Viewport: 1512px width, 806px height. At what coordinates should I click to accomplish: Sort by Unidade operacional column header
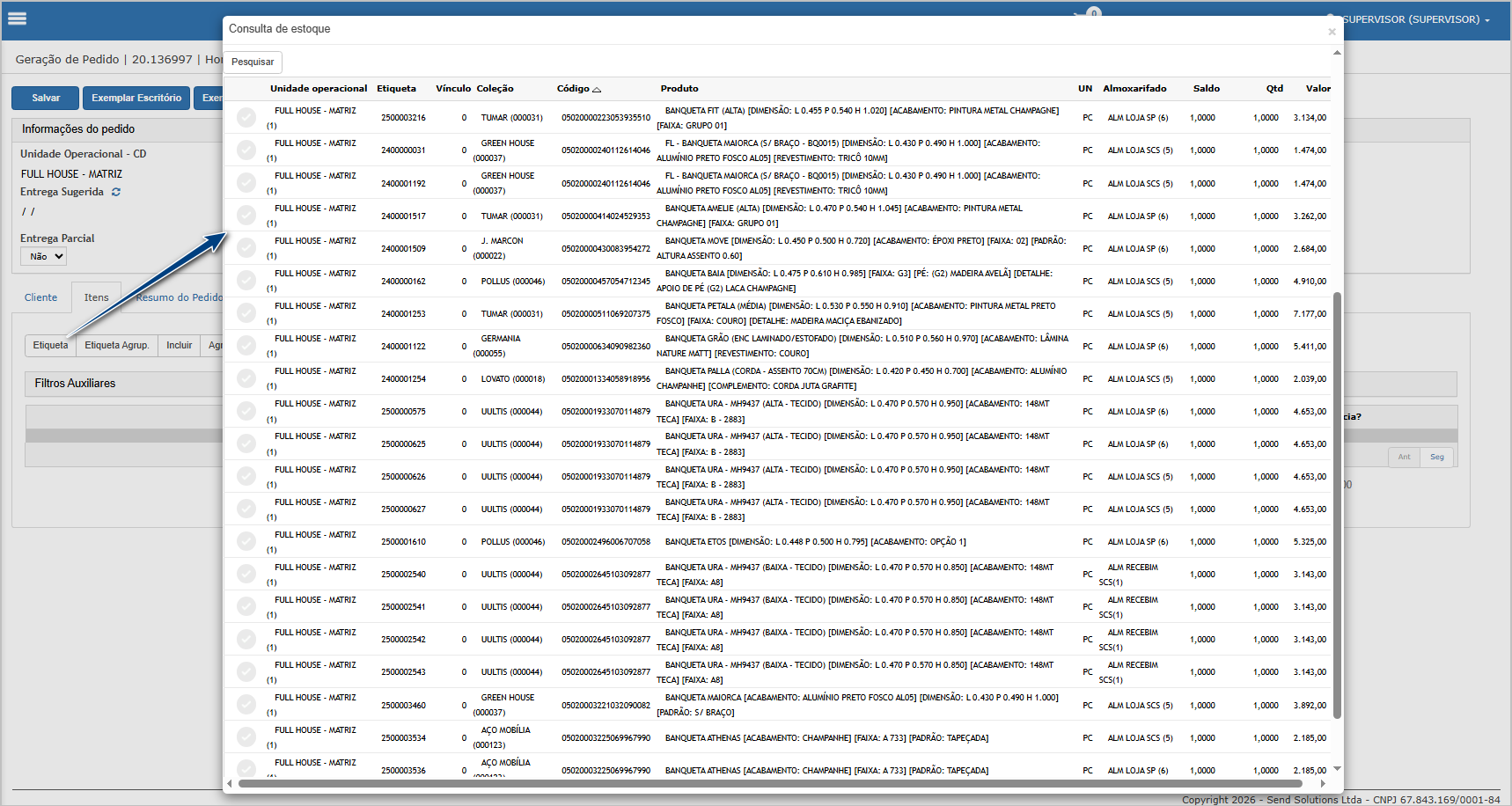[x=319, y=89]
